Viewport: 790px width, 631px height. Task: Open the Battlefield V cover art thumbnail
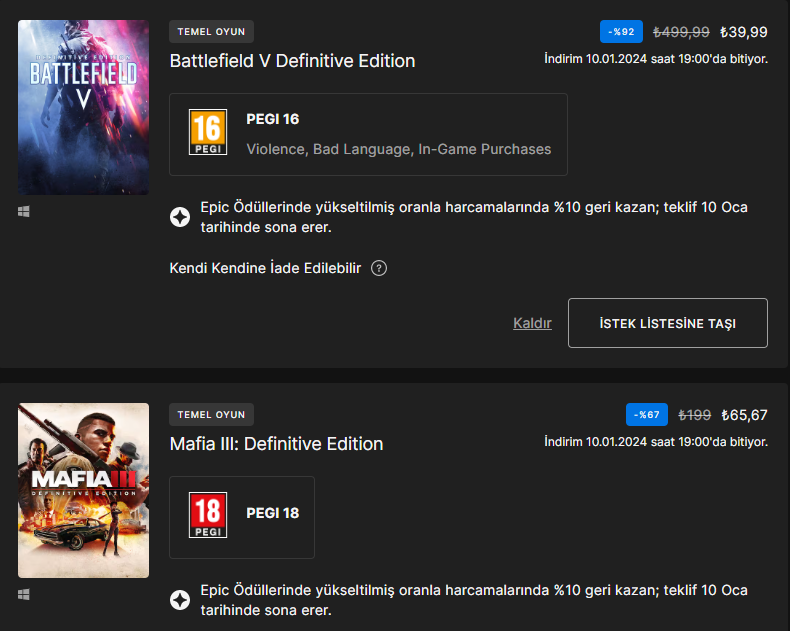83,107
